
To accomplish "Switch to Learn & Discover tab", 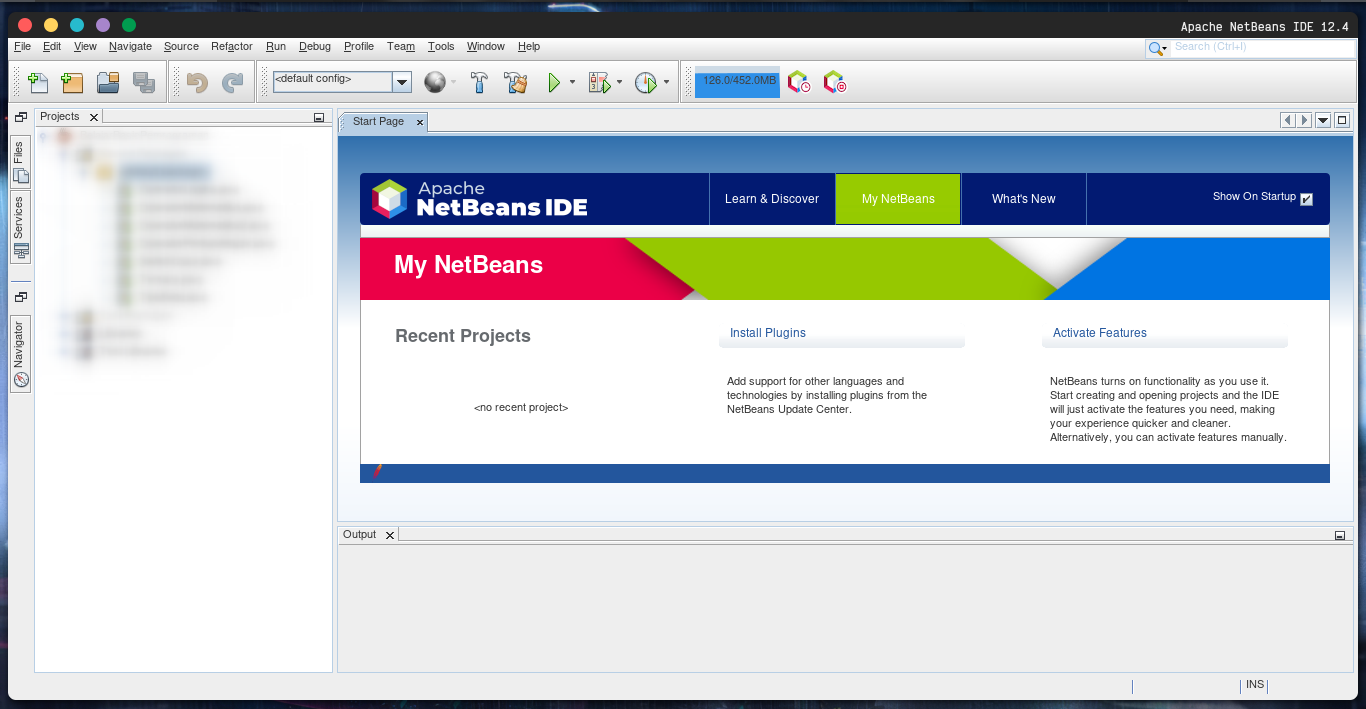I will point(771,199).
